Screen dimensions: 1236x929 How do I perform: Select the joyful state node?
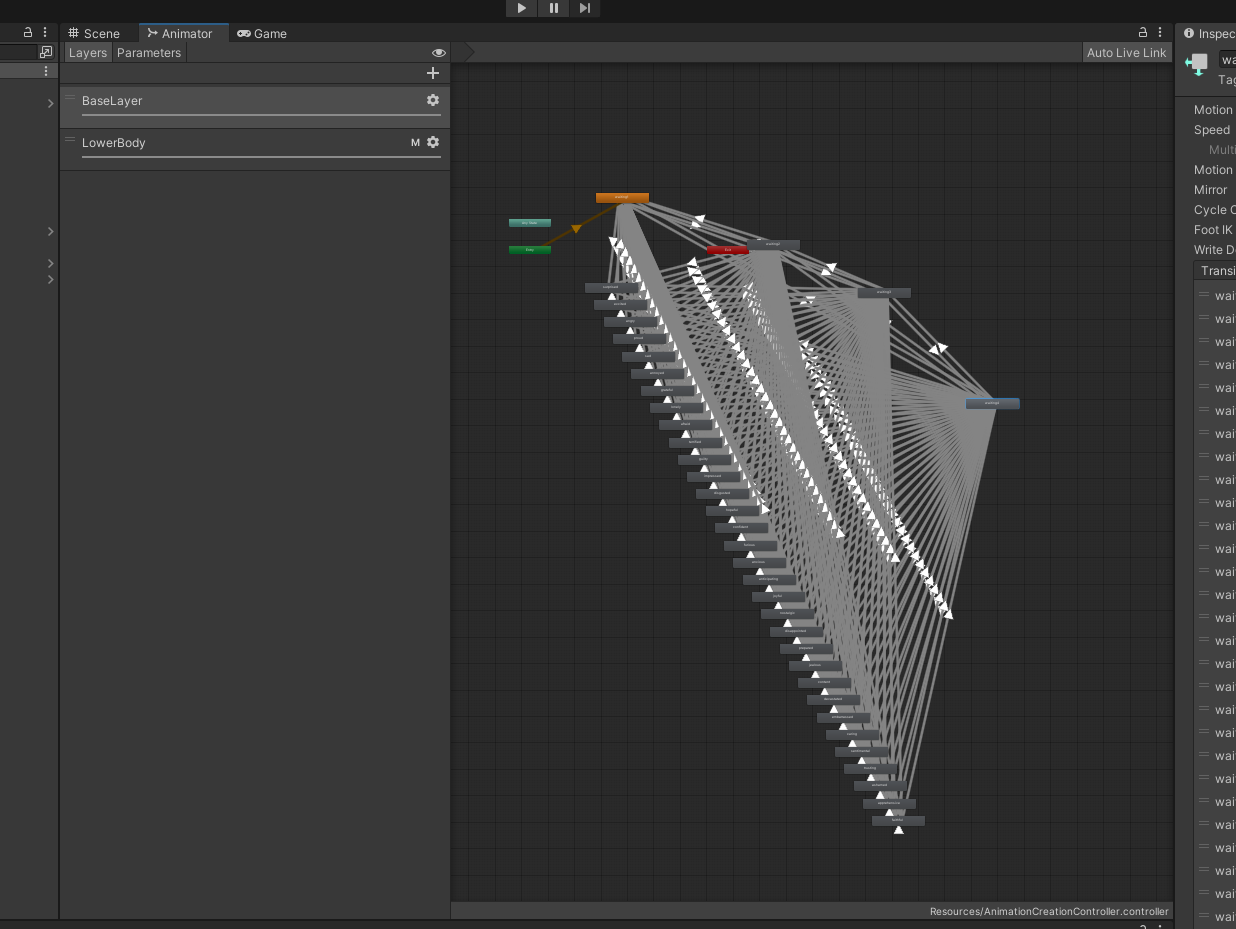coord(777,596)
